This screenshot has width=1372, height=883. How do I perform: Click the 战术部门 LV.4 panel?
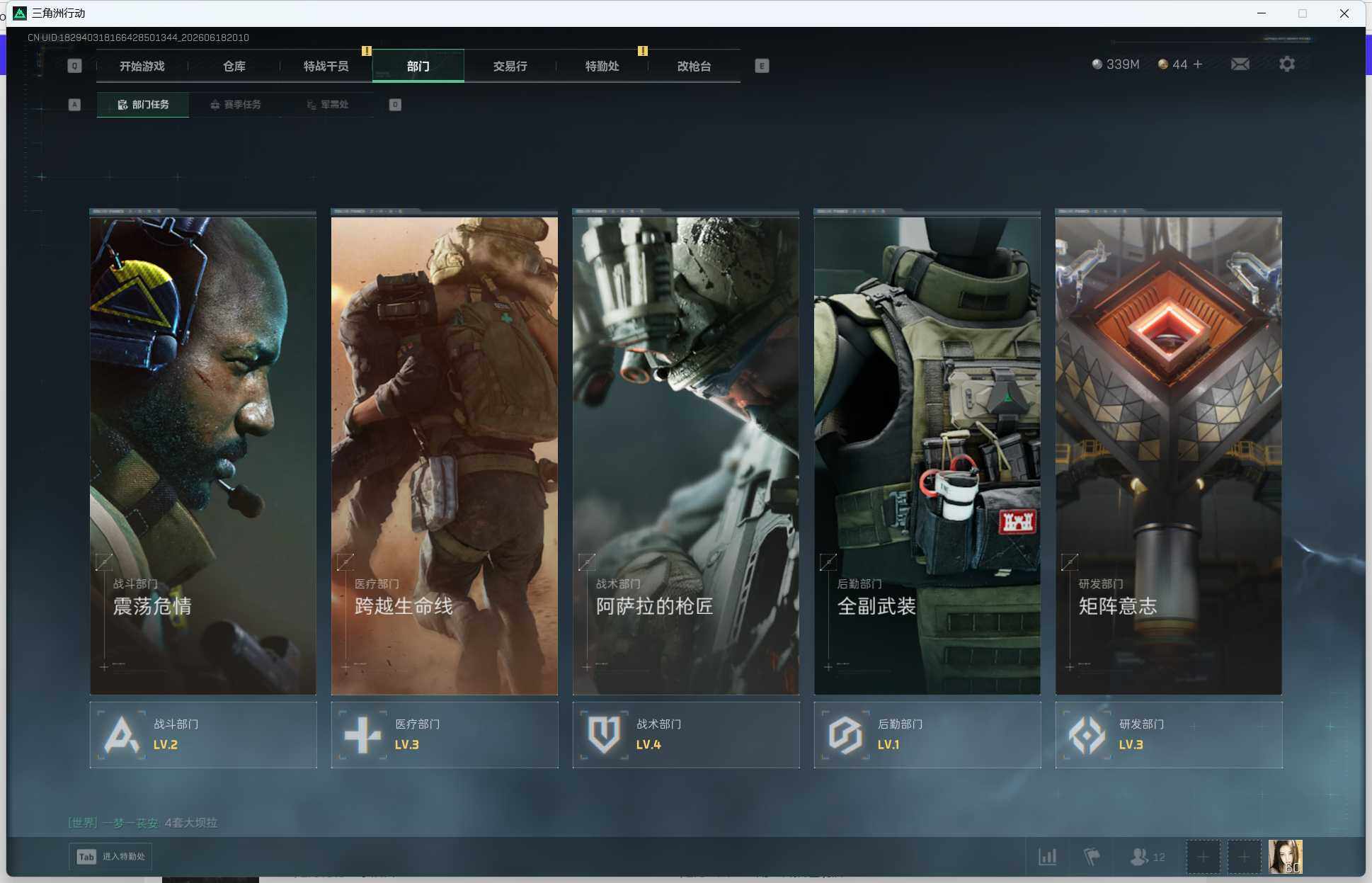point(686,735)
